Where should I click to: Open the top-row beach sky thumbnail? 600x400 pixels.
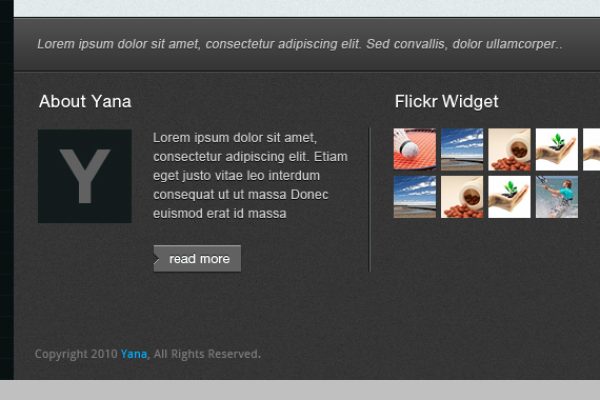point(462,149)
